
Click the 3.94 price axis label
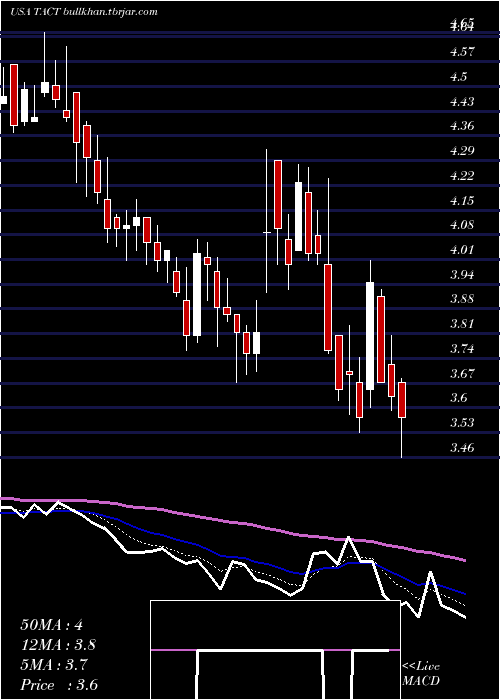(x=462, y=275)
